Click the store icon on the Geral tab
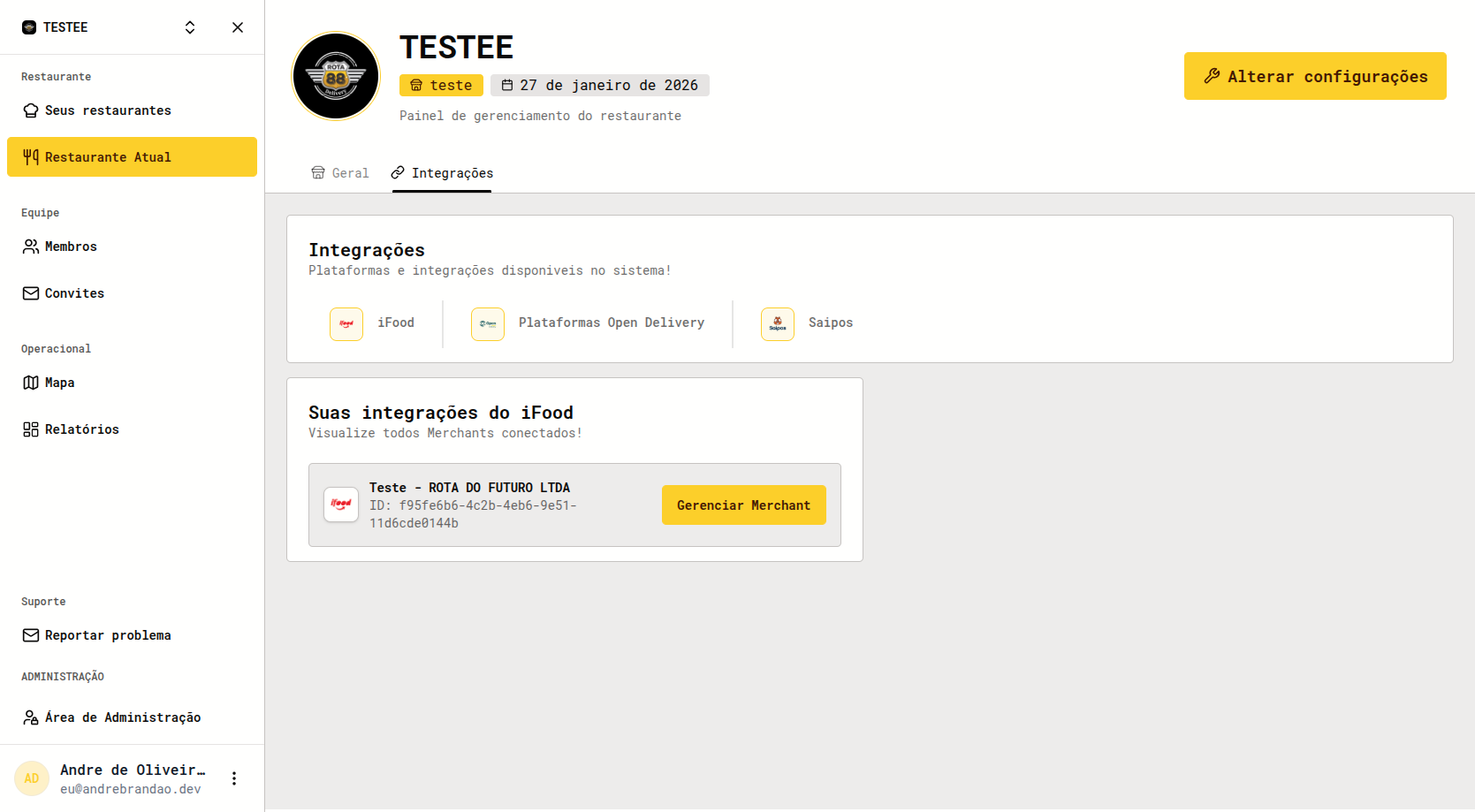Image resolution: width=1475 pixels, height=812 pixels. 318,173
